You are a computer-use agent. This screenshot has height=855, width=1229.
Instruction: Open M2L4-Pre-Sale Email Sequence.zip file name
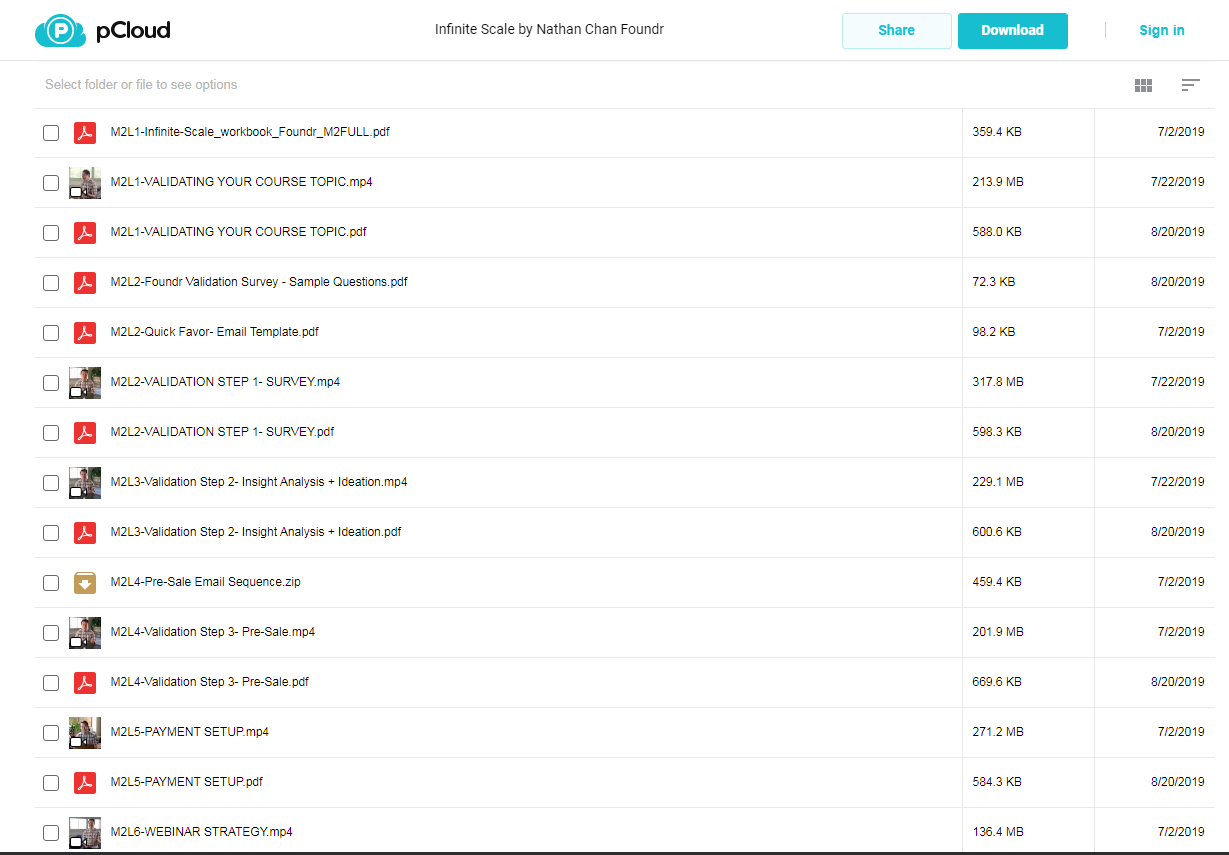[205, 582]
